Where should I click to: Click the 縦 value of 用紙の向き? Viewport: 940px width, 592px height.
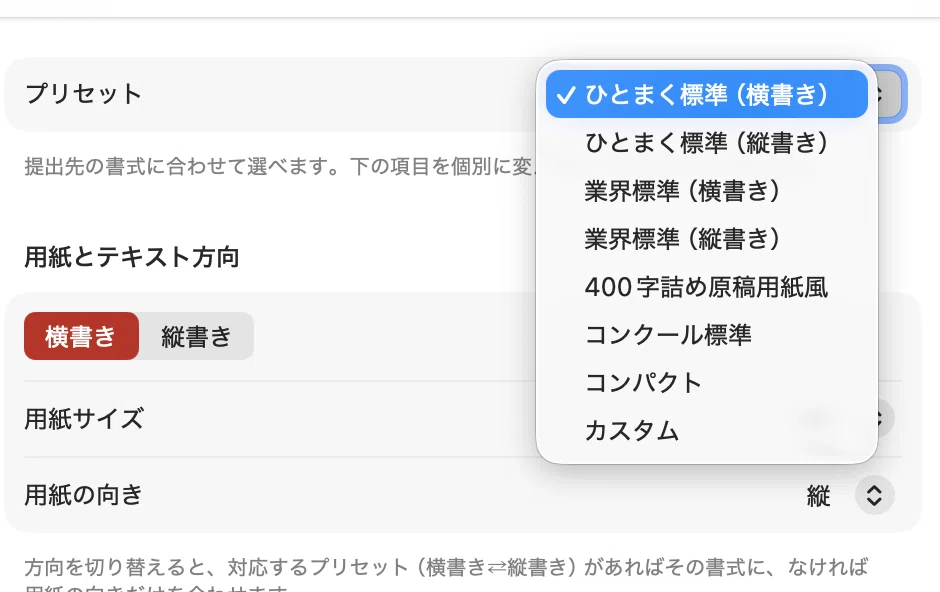[819, 496]
